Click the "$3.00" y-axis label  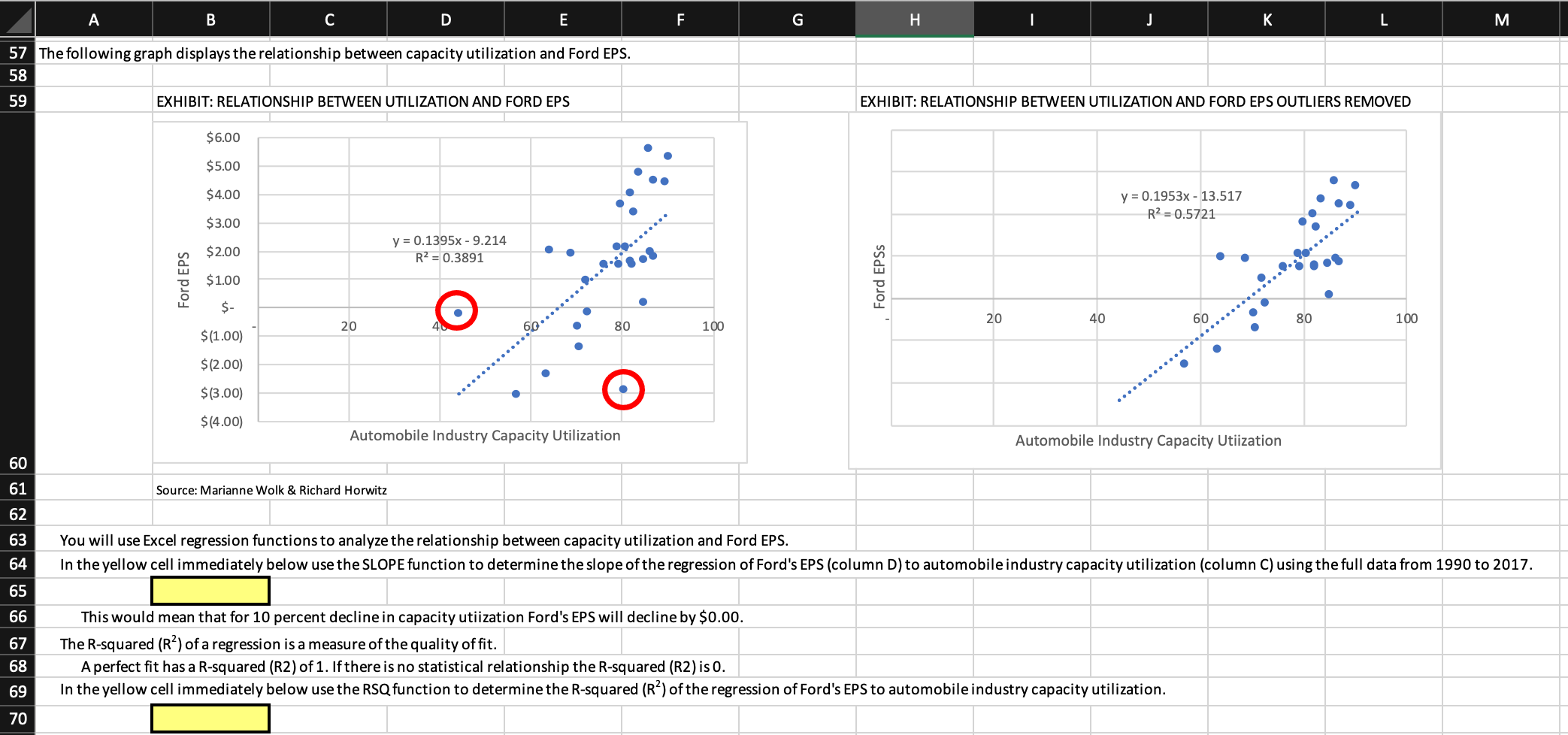pos(223,223)
